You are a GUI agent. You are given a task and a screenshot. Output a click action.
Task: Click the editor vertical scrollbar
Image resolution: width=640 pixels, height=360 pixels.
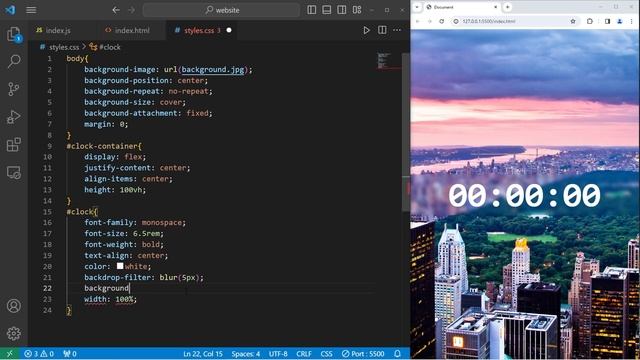(406, 132)
